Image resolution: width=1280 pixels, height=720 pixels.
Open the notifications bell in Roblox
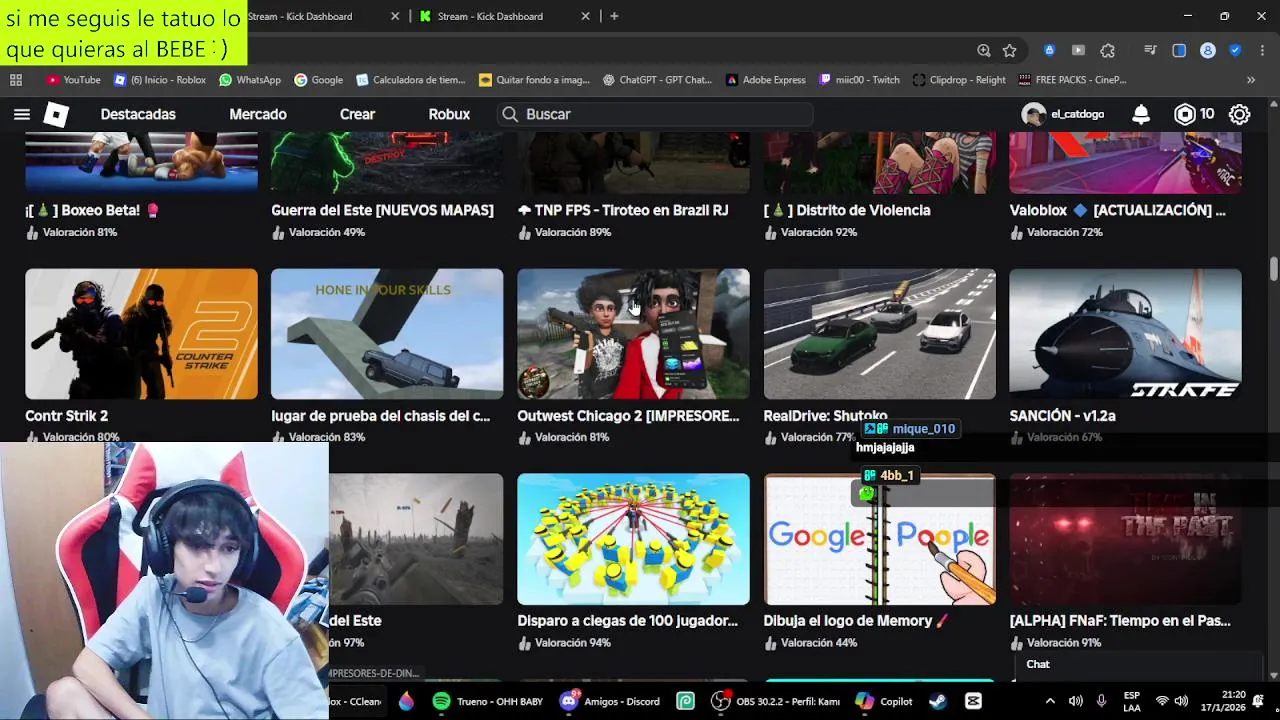click(1141, 114)
